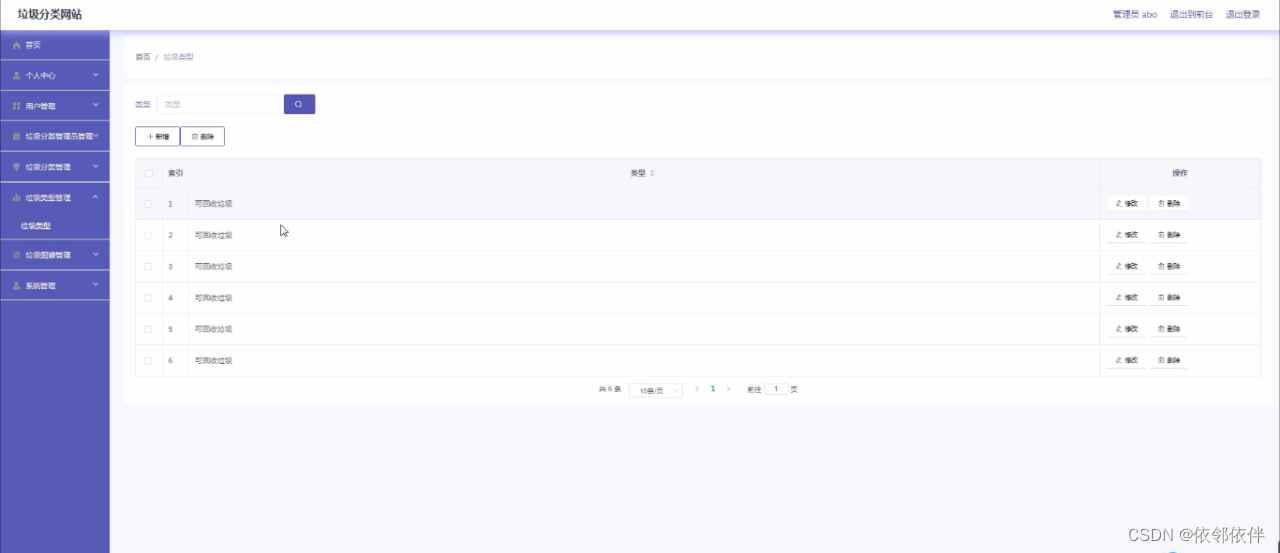Tick the select-all checkbox in table header
The width and height of the screenshot is (1280, 553).
(x=149, y=173)
